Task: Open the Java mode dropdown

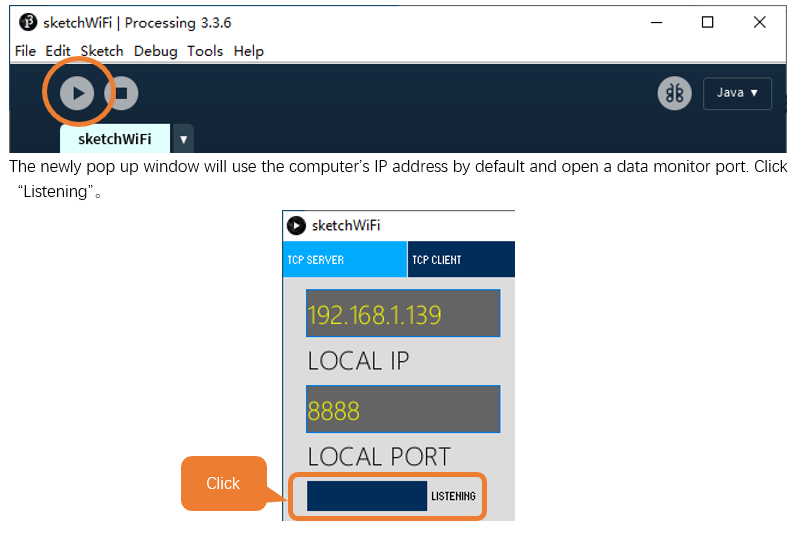Action: click(737, 93)
